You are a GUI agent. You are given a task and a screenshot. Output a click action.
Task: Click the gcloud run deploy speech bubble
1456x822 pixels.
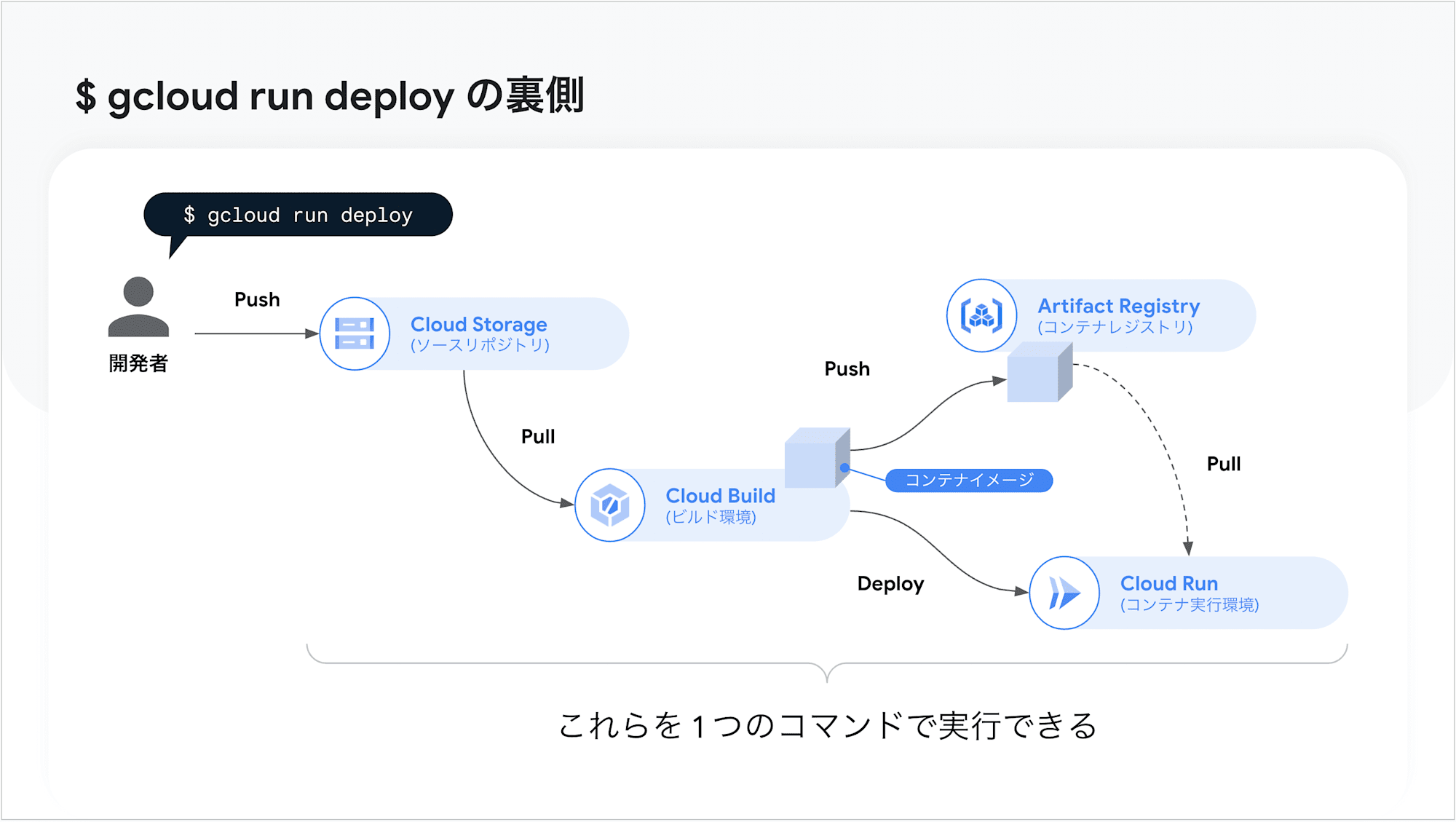click(x=298, y=216)
